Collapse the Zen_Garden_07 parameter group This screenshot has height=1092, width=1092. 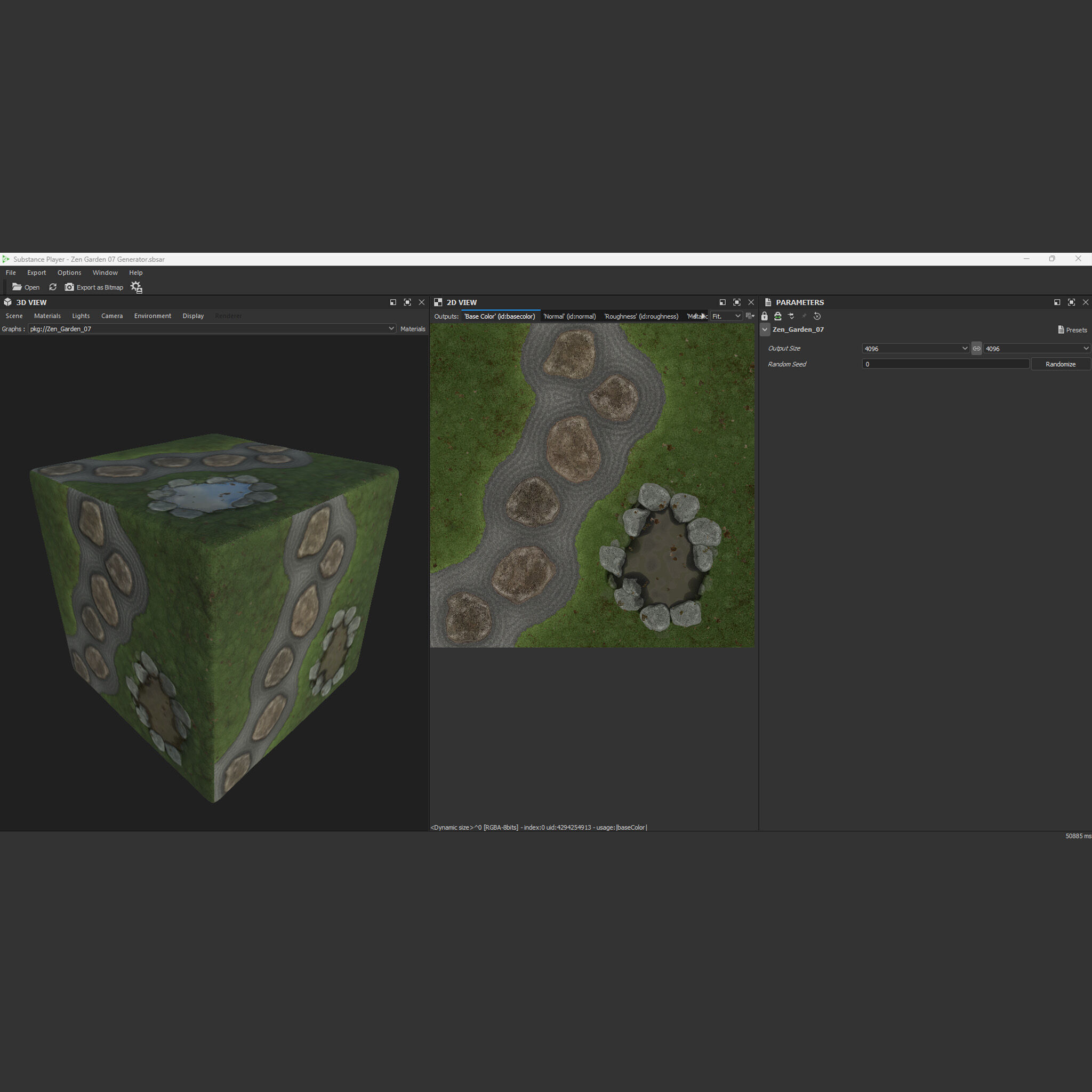point(765,330)
